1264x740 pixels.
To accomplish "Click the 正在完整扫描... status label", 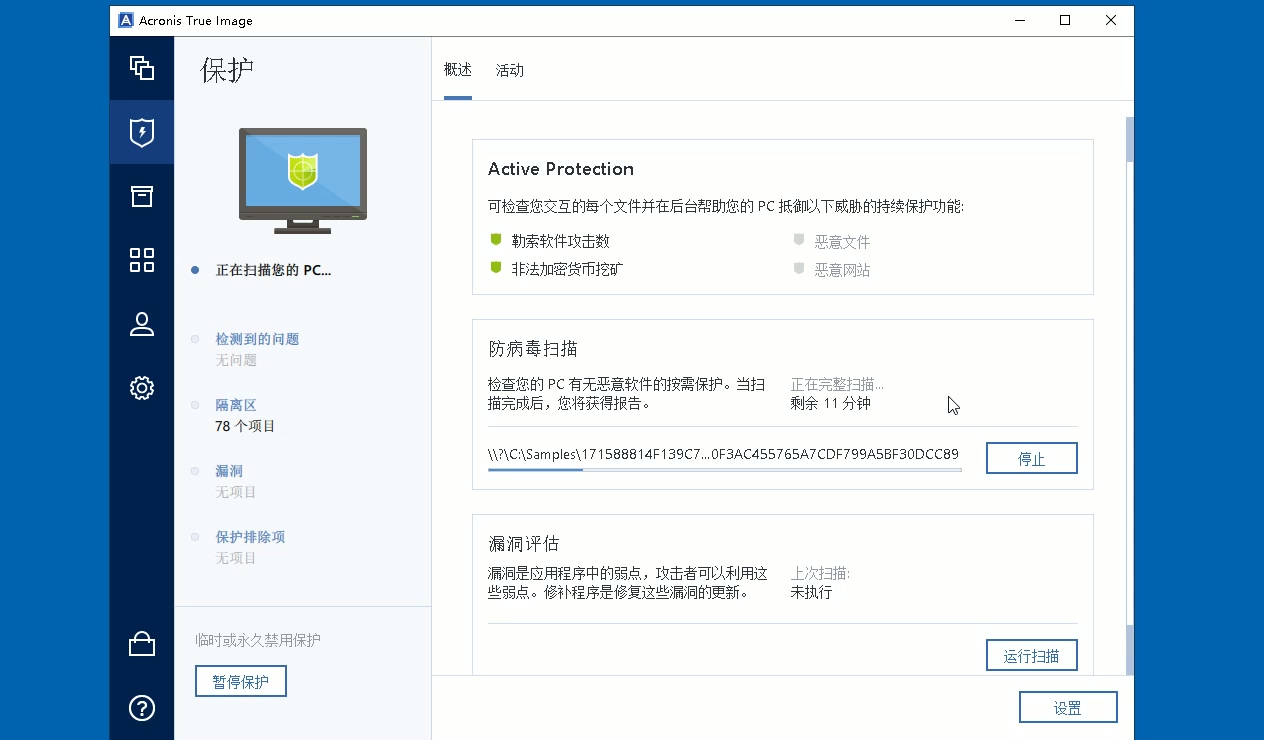I will point(837,384).
